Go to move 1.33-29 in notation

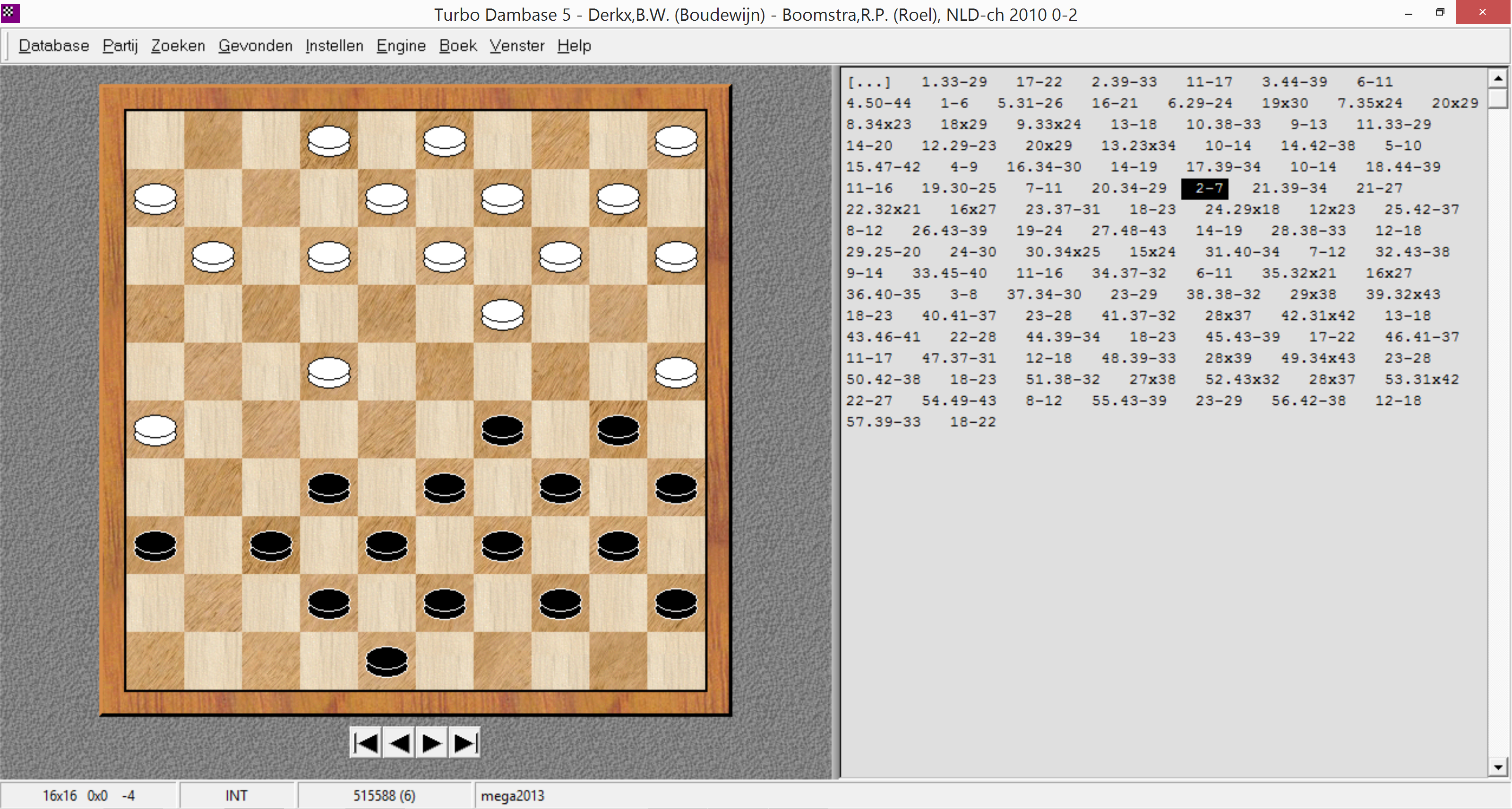954,82
